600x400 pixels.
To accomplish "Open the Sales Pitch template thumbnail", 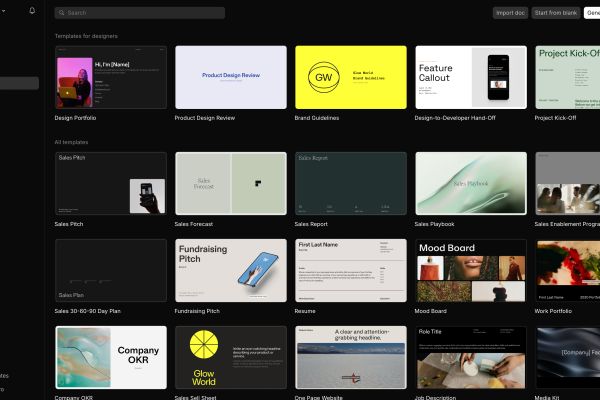I will 111,183.
